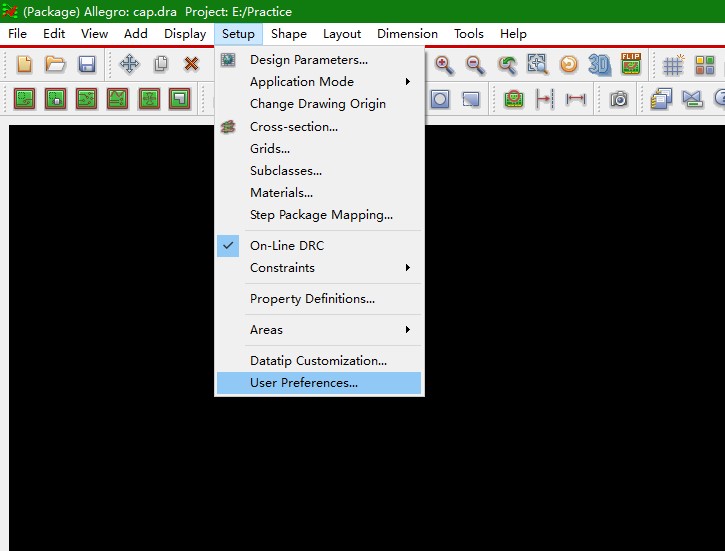Screen dimensions: 725x551
Task: Open Cross-section... menu entry
Action: coord(319,127)
